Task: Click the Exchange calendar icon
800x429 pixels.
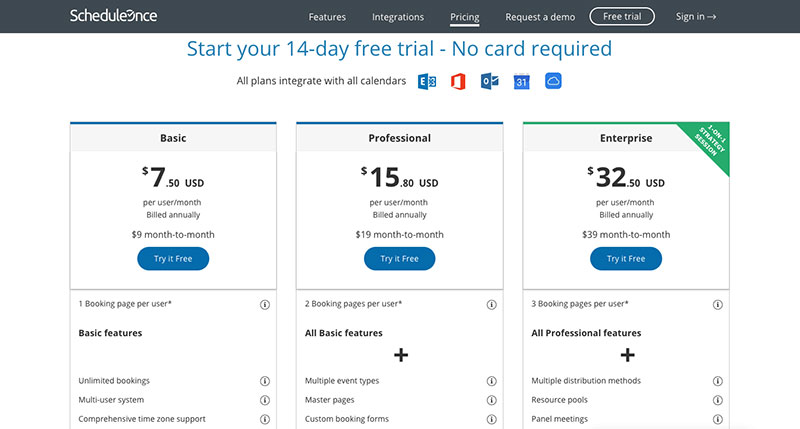Action: click(x=427, y=82)
